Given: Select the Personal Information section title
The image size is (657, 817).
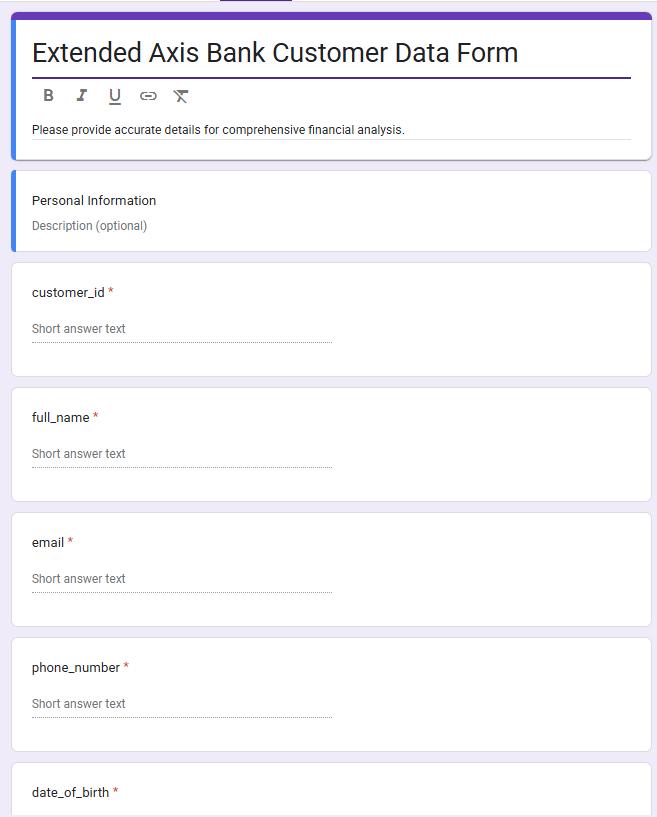Looking at the screenshot, I should point(94,201).
